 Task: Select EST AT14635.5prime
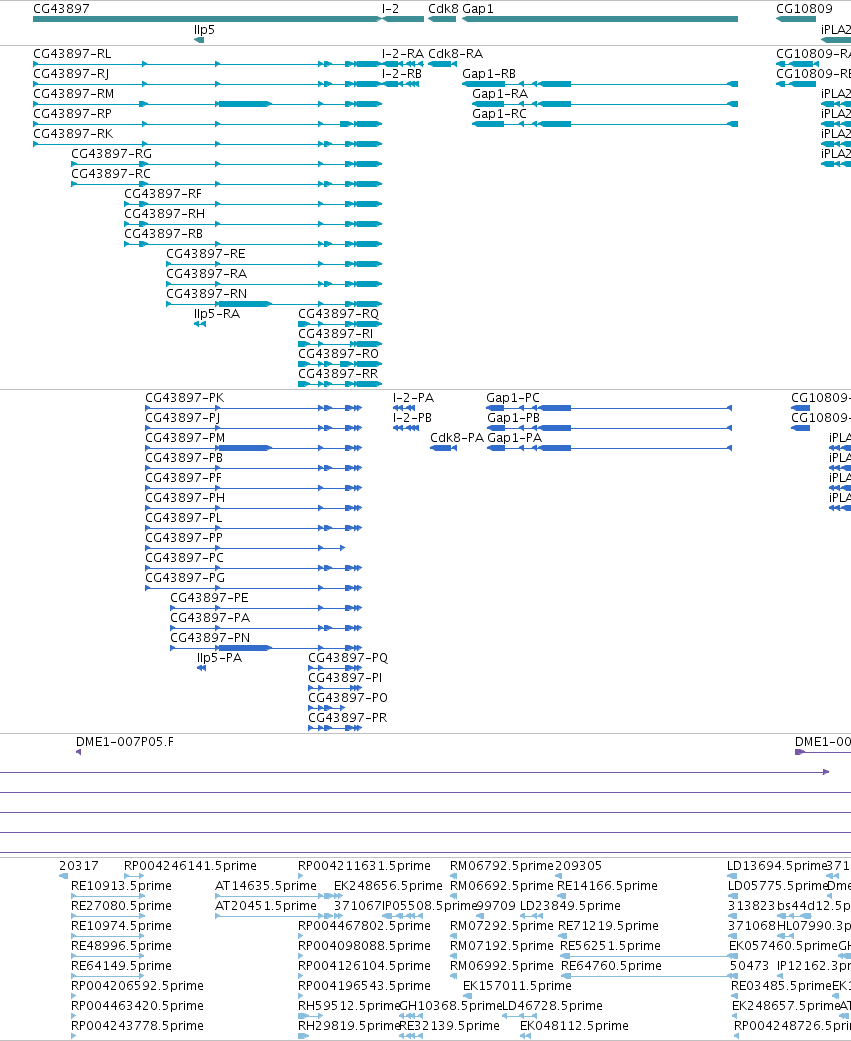279,896
